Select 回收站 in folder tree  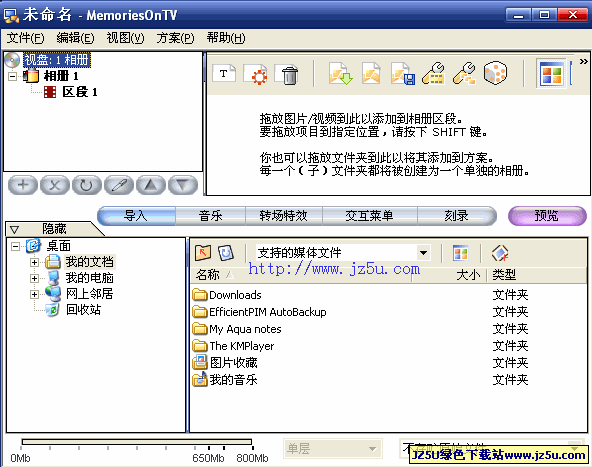click(x=83, y=310)
